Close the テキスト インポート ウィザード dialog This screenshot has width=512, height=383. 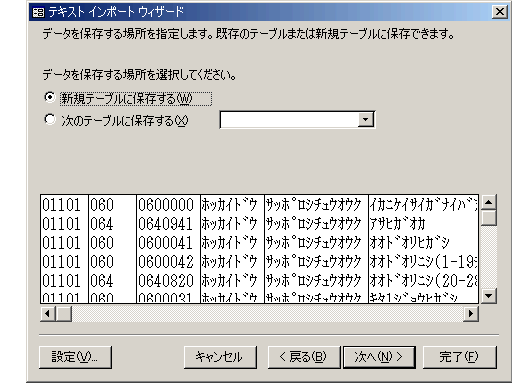point(500,12)
